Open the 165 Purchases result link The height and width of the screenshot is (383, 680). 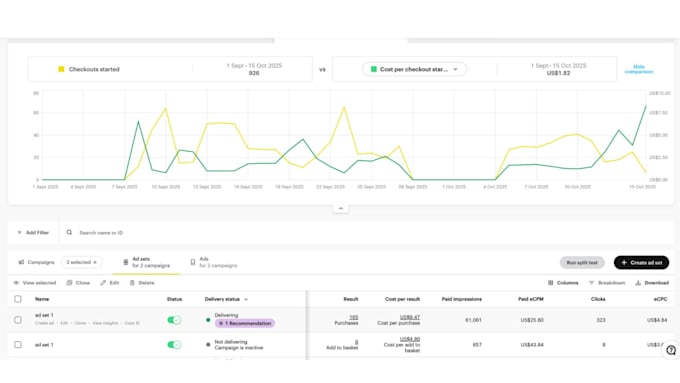click(x=353, y=318)
